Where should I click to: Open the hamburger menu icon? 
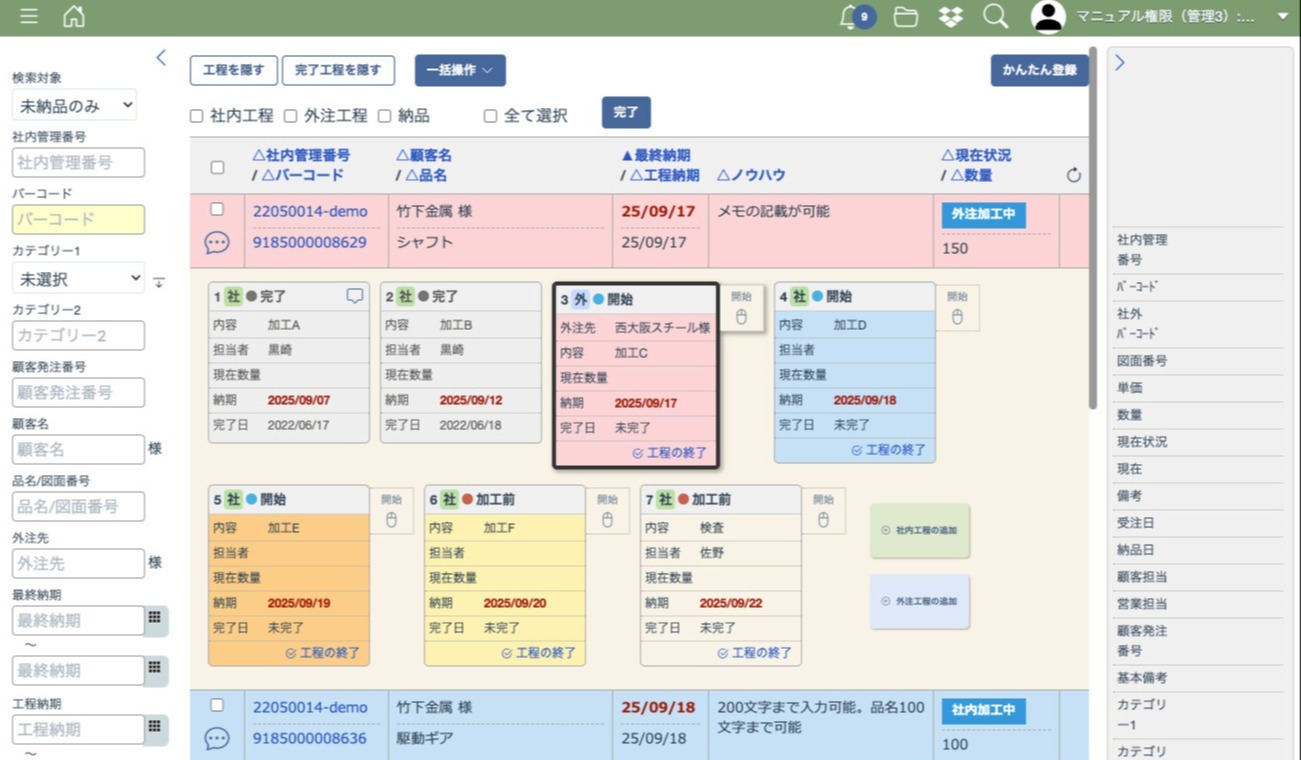[x=29, y=17]
